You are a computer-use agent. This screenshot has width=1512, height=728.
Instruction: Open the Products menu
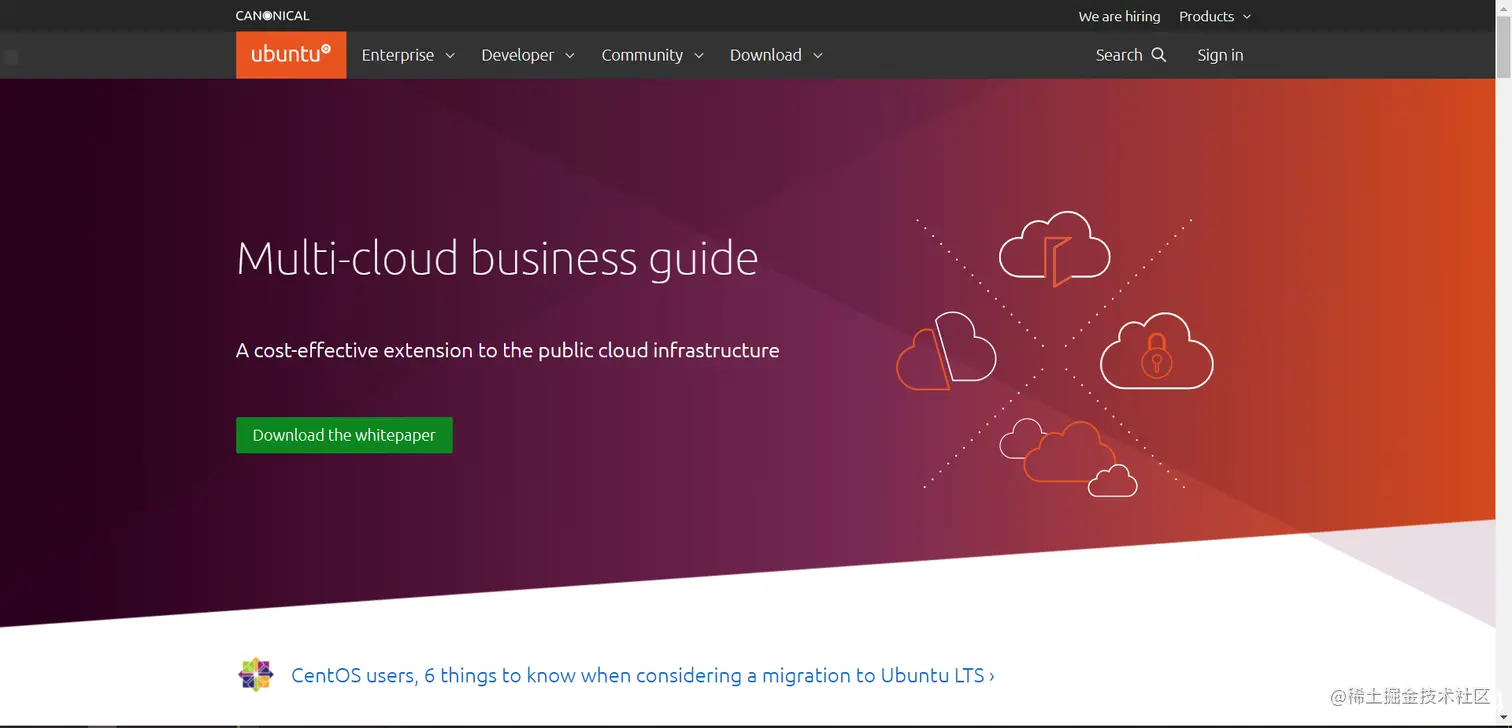[x=1215, y=16]
